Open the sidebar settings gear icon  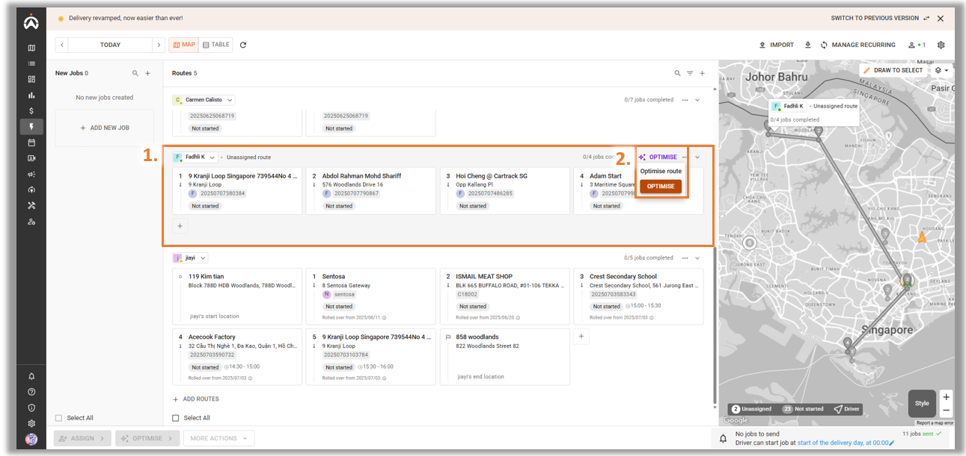(31, 423)
